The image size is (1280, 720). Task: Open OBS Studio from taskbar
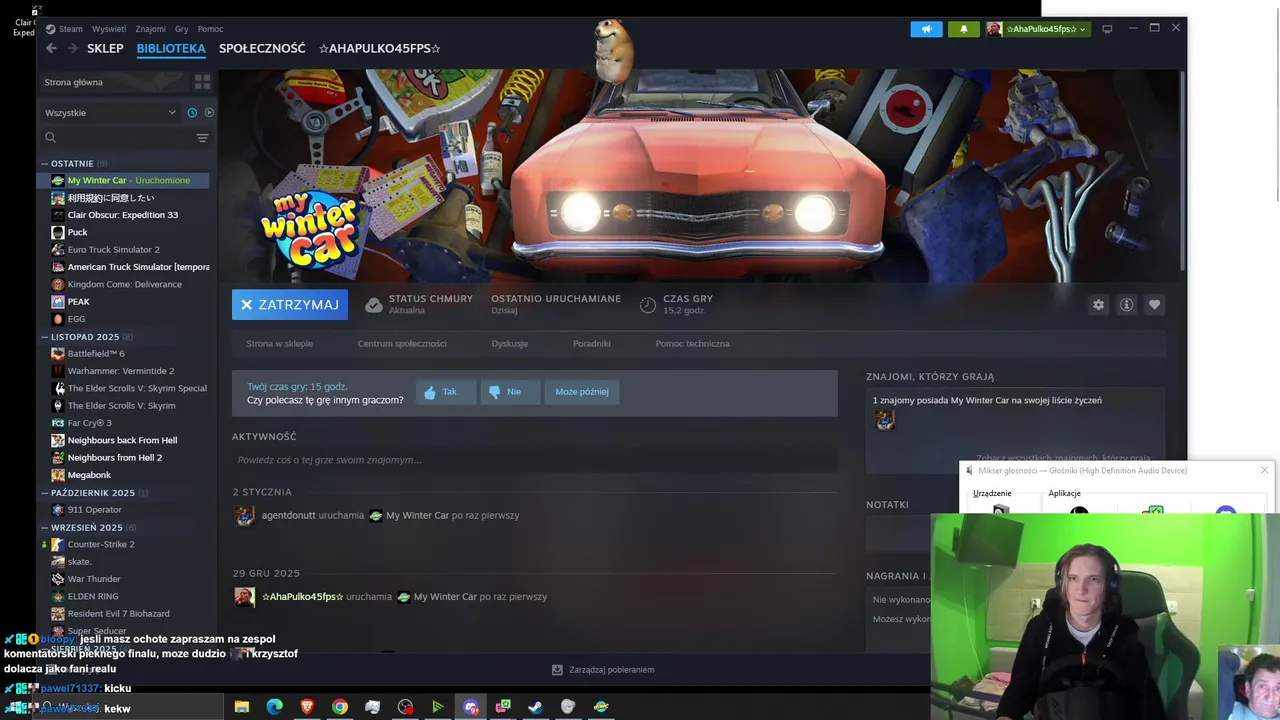point(405,707)
